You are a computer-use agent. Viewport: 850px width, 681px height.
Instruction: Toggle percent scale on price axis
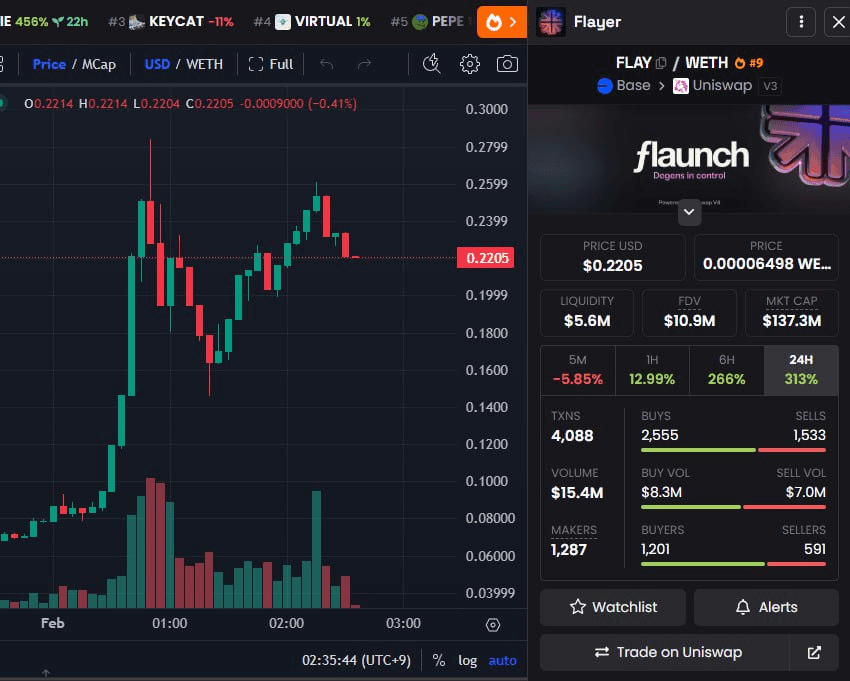click(439, 660)
